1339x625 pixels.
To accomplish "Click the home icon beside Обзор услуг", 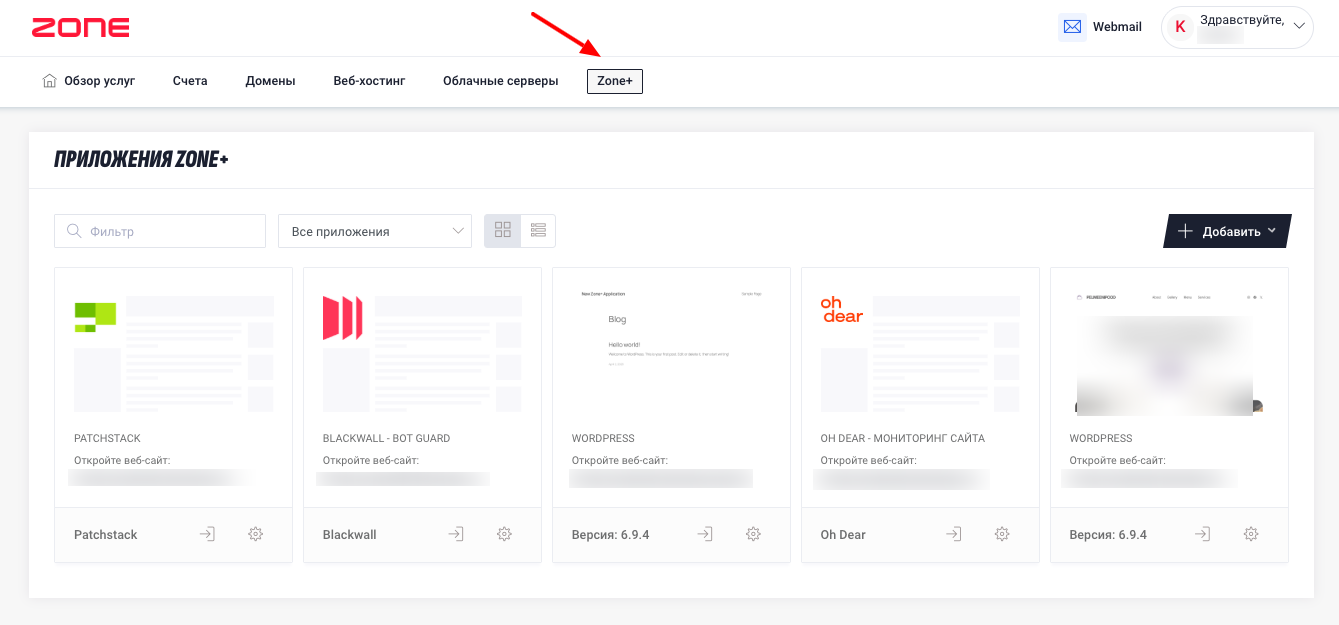I will tap(50, 81).
